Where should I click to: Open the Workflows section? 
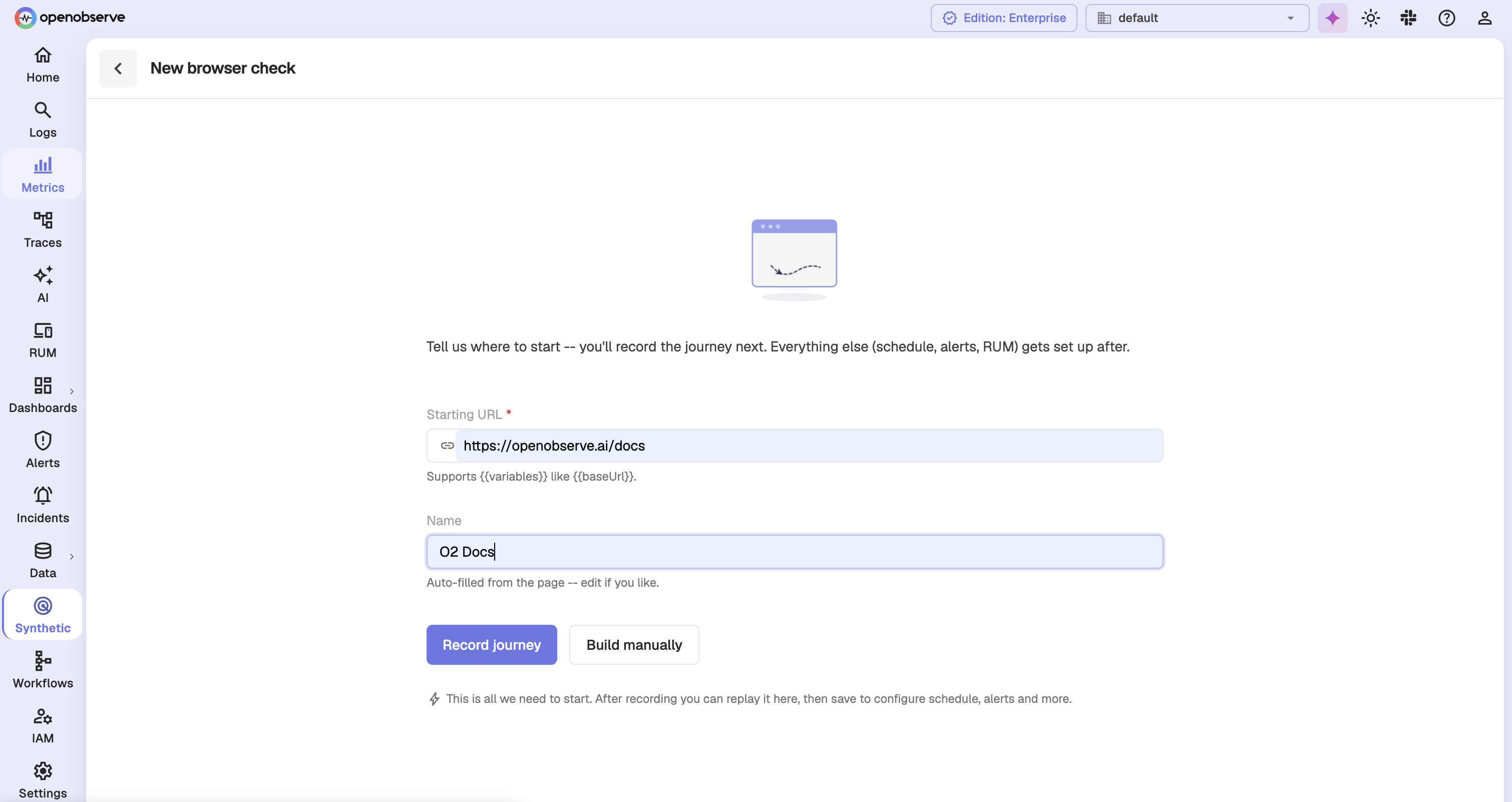click(43, 670)
